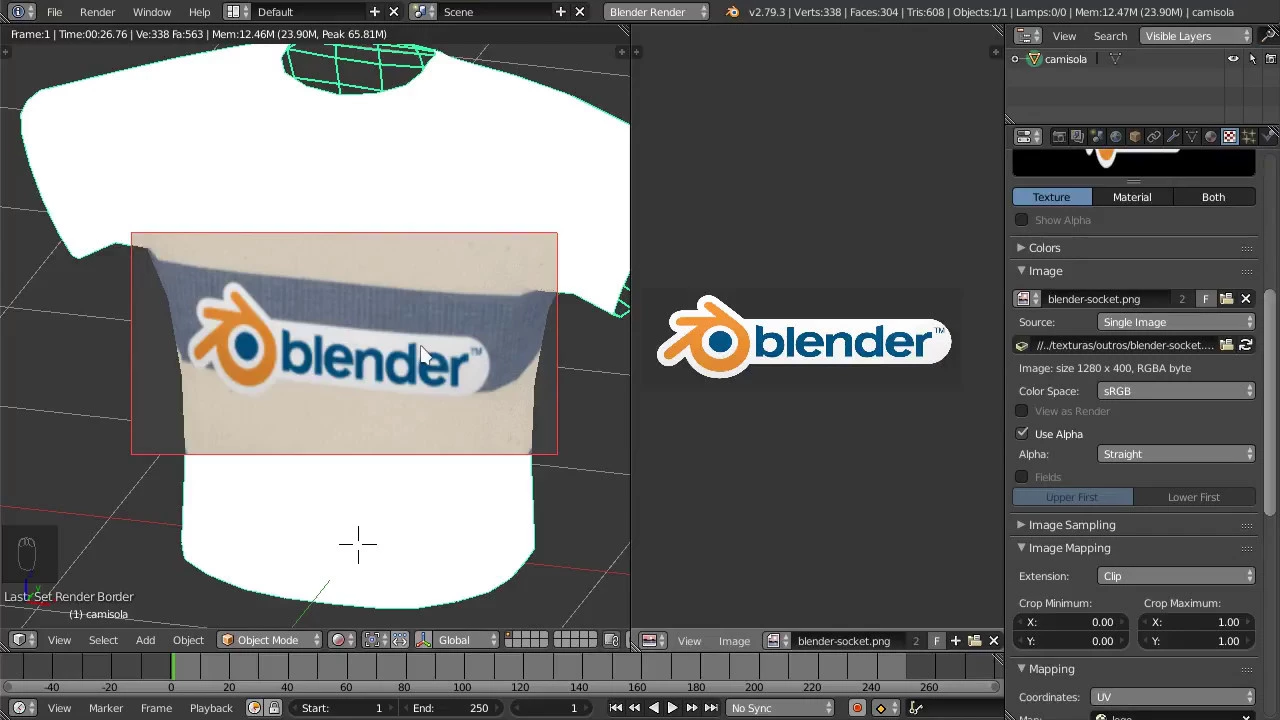Viewport: 1280px width, 720px height.
Task: Select the Lower First field order option
Action: point(1194,497)
